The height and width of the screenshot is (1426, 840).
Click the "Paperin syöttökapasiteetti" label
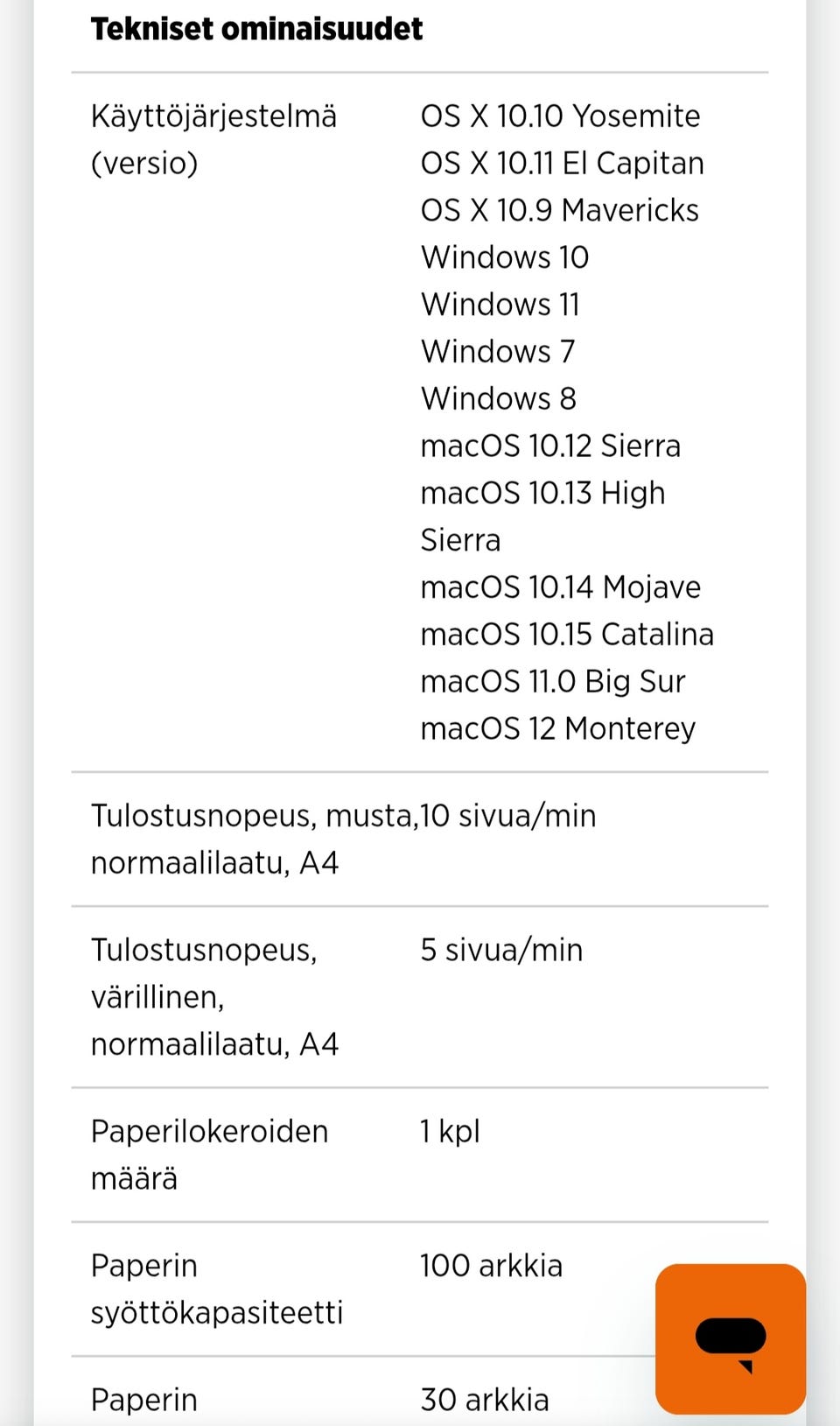216,1289
